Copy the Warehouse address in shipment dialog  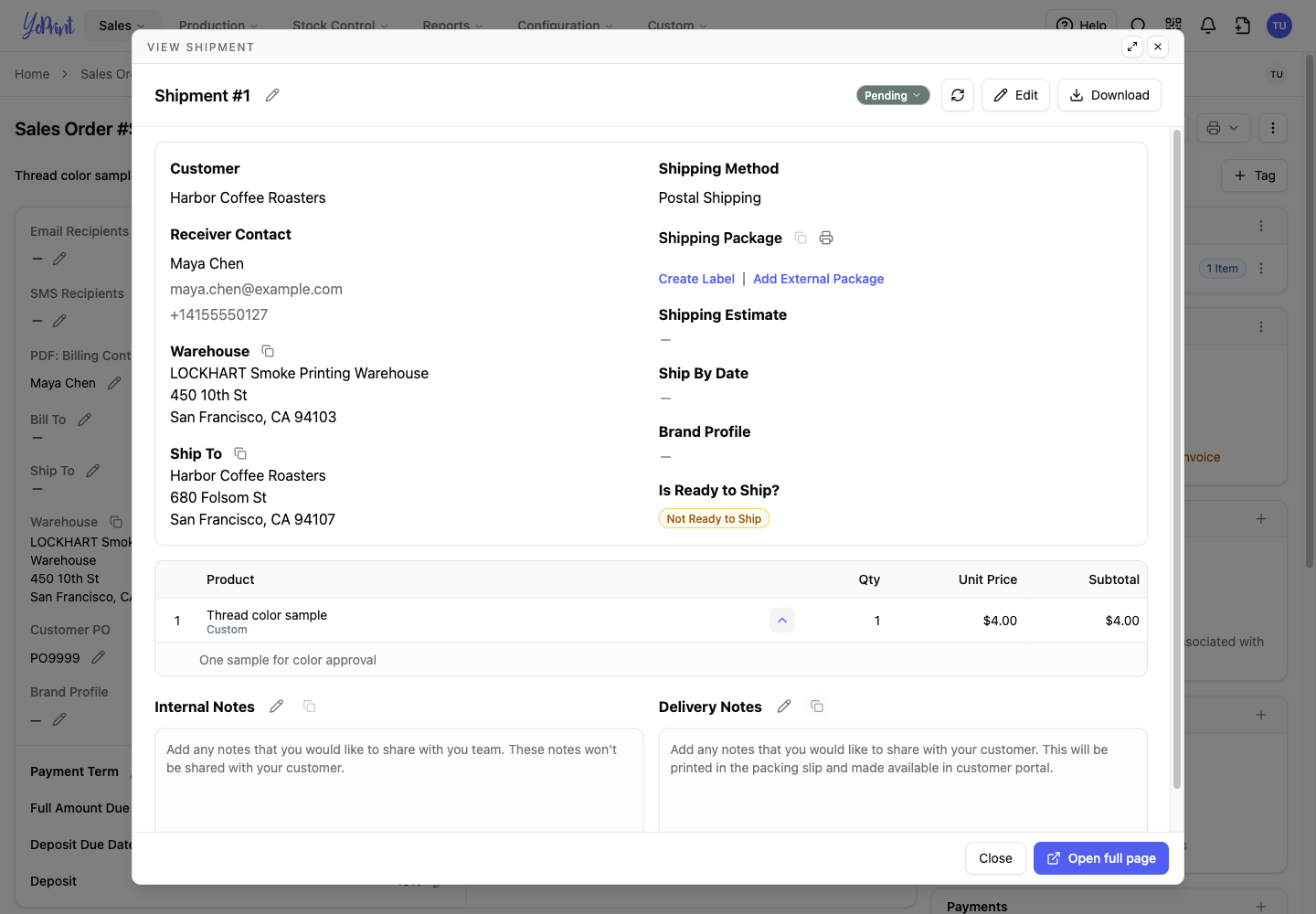[x=268, y=351]
